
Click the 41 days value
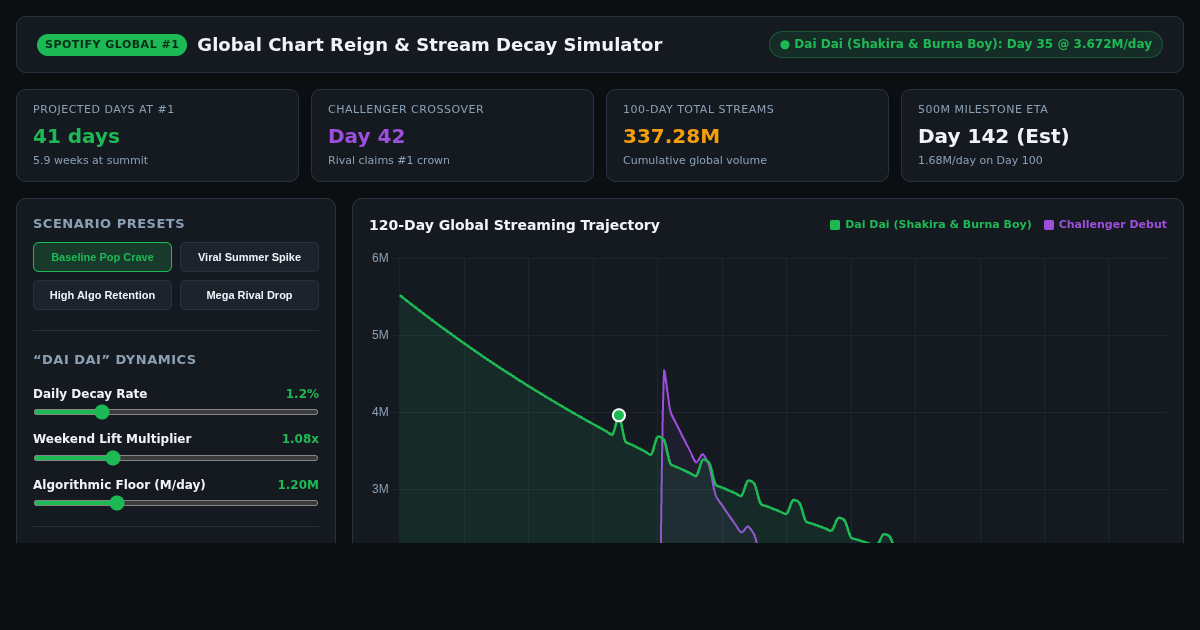click(x=76, y=136)
